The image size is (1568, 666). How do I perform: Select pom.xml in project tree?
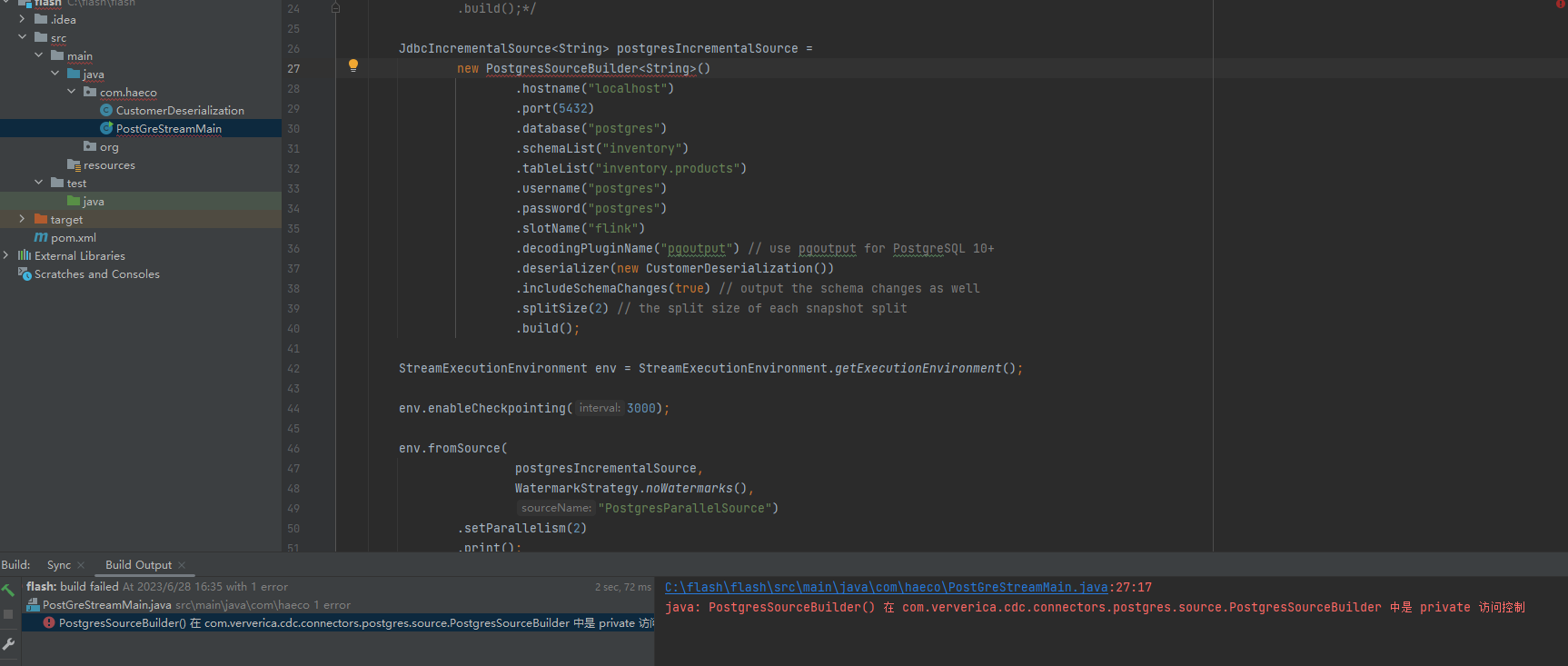pyautogui.click(x=74, y=237)
